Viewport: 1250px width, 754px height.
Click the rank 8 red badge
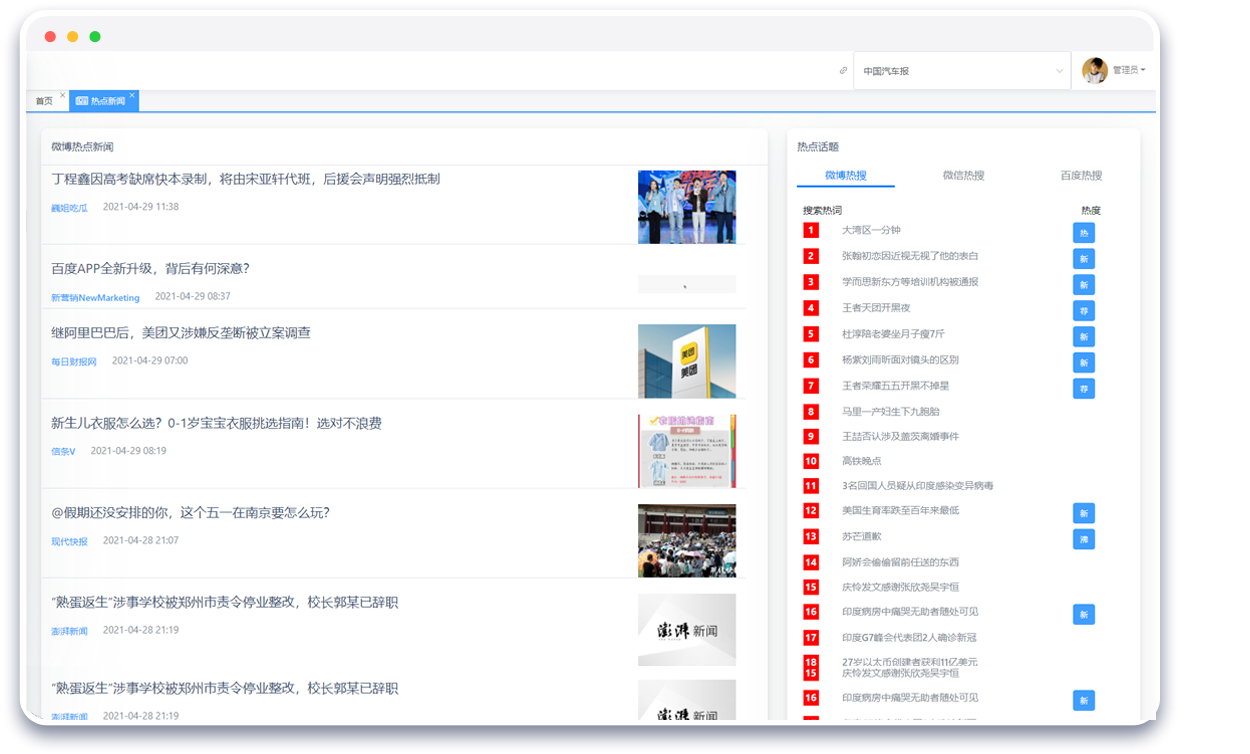tap(811, 411)
